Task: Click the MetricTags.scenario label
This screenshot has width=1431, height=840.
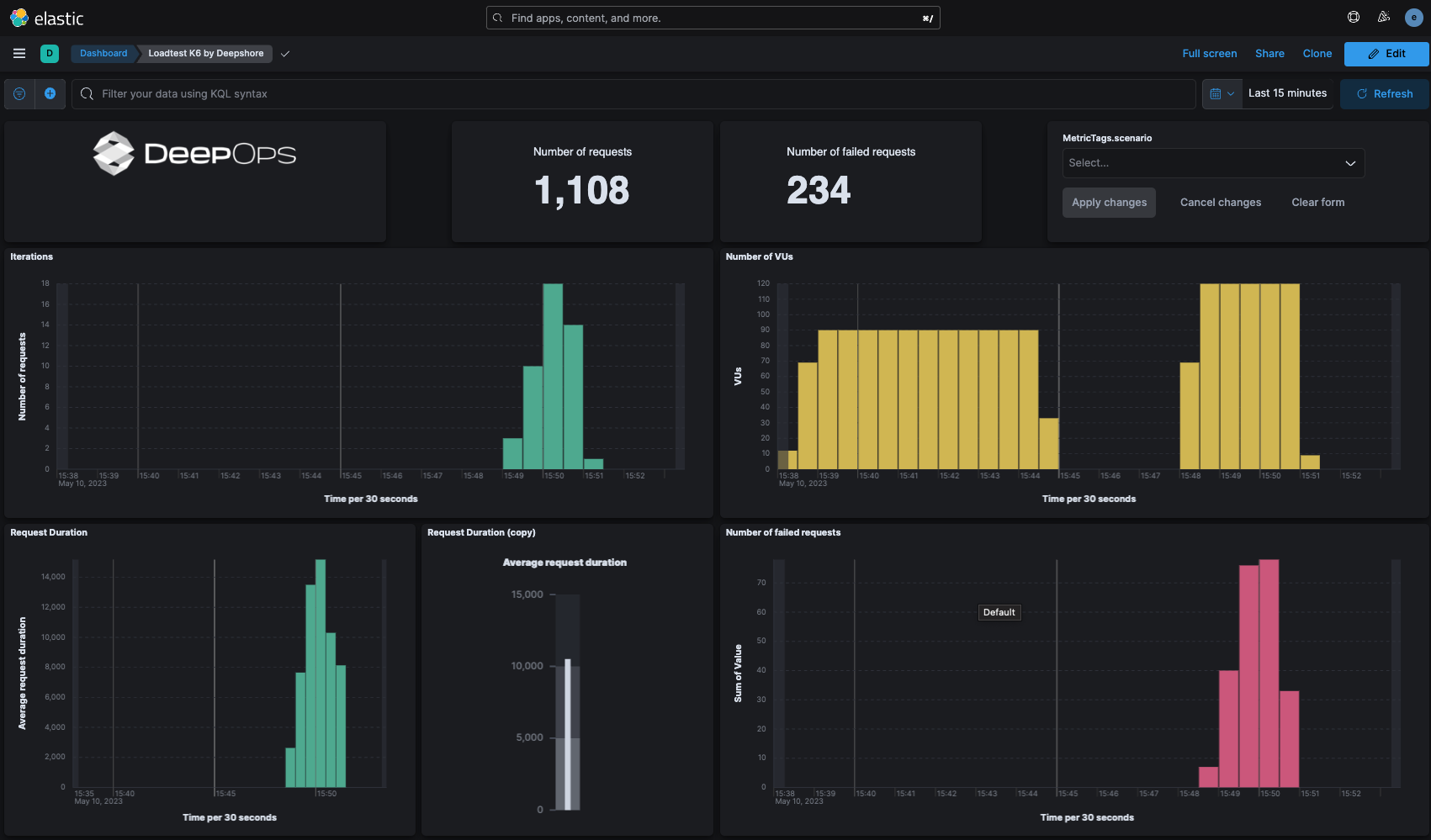Action: click(1107, 138)
